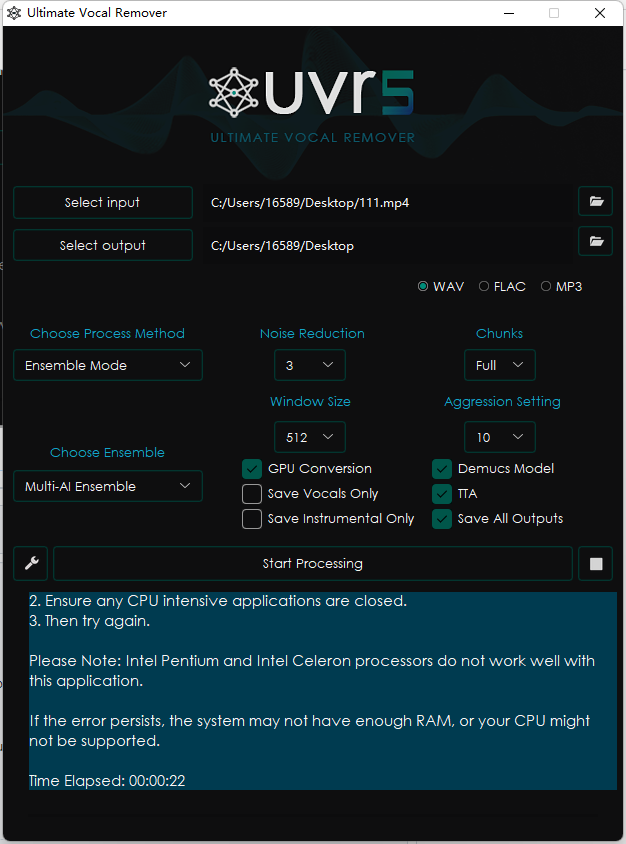This screenshot has width=626, height=844.
Task: Click the Aggression Setting label
Action: (502, 402)
